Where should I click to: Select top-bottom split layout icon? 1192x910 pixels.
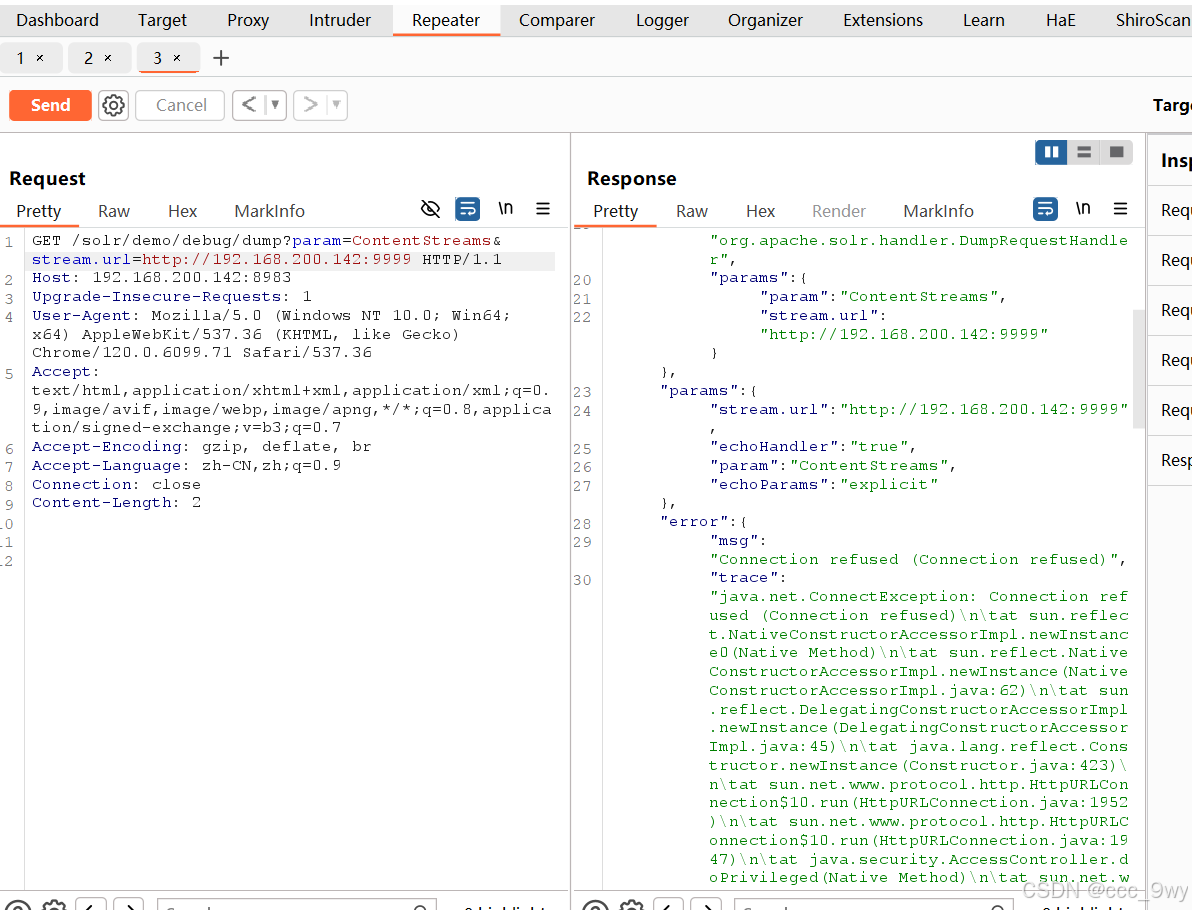[1084, 152]
